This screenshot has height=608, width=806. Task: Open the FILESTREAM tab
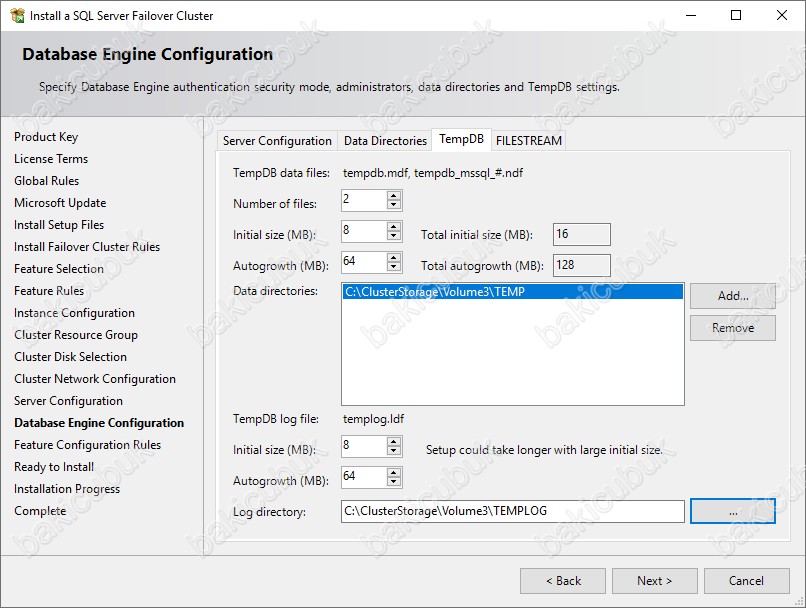coord(528,141)
